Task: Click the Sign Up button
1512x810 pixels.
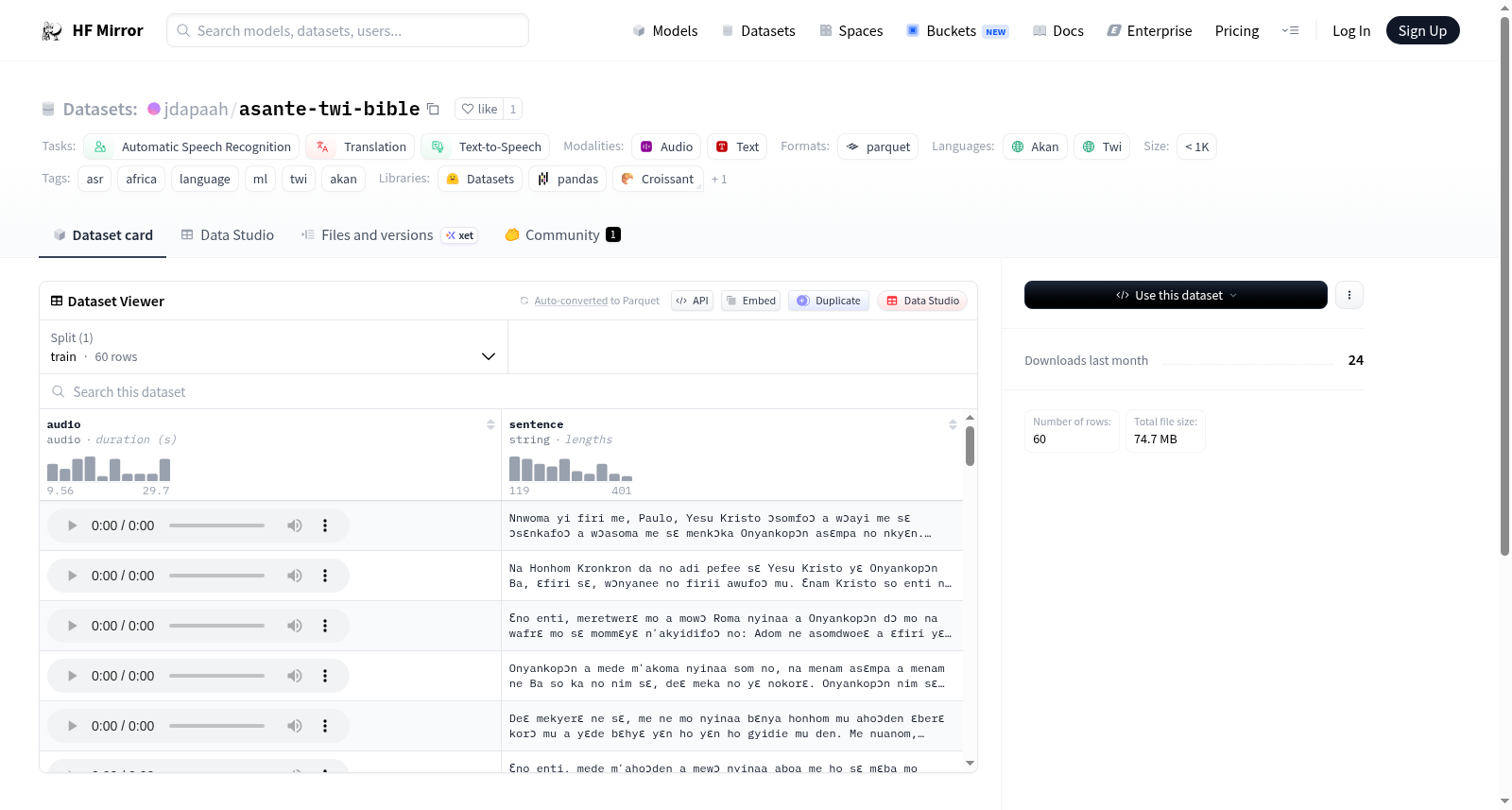Action: tap(1422, 30)
